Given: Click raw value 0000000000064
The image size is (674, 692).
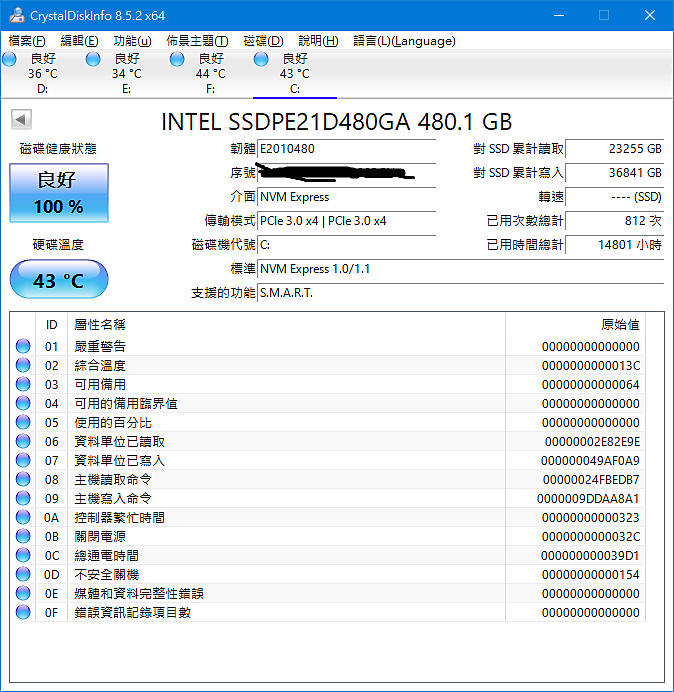Looking at the screenshot, I should tap(591, 384).
